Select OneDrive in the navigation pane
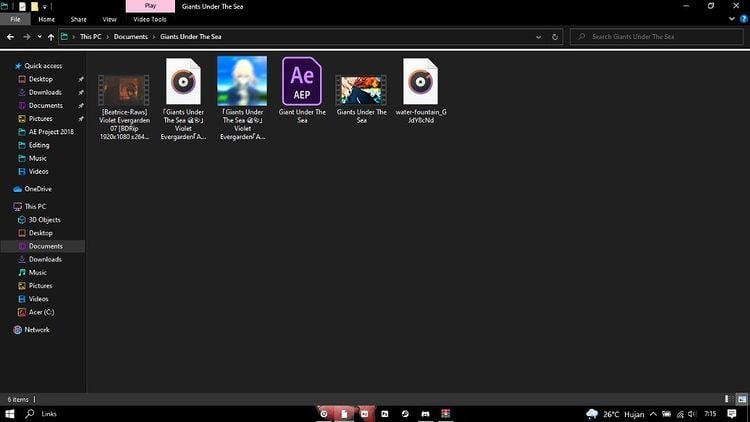The height and width of the screenshot is (422, 750). [x=38, y=189]
